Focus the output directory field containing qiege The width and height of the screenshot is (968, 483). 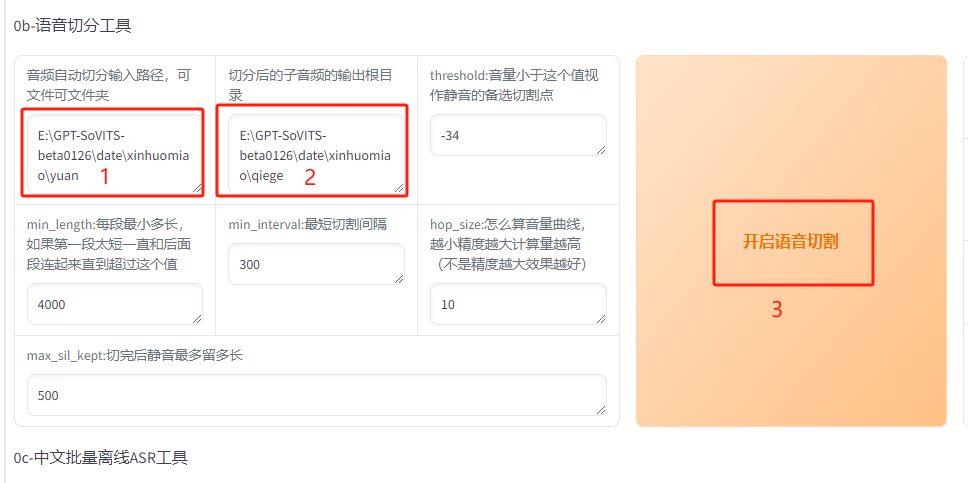317,154
